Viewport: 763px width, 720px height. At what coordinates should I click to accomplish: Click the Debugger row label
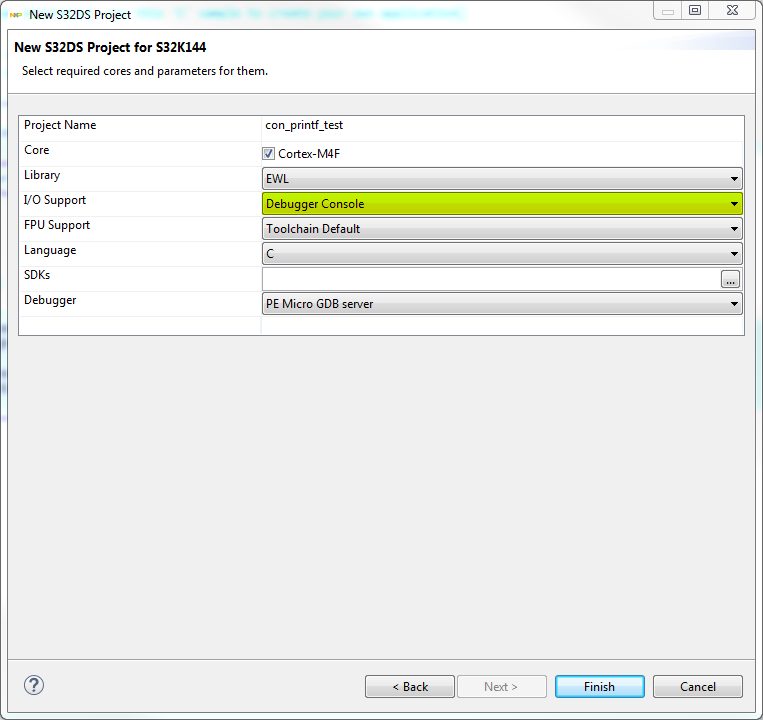pyautogui.click(x=50, y=300)
